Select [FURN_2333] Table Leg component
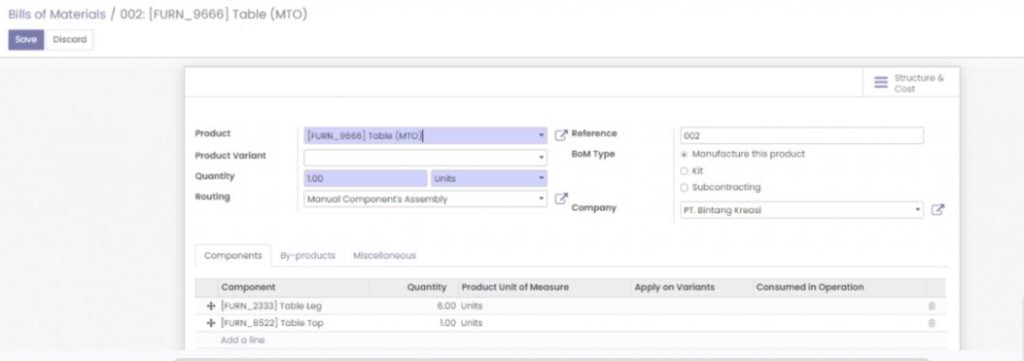The width and height of the screenshot is (1024, 361). tap(271, 306)
